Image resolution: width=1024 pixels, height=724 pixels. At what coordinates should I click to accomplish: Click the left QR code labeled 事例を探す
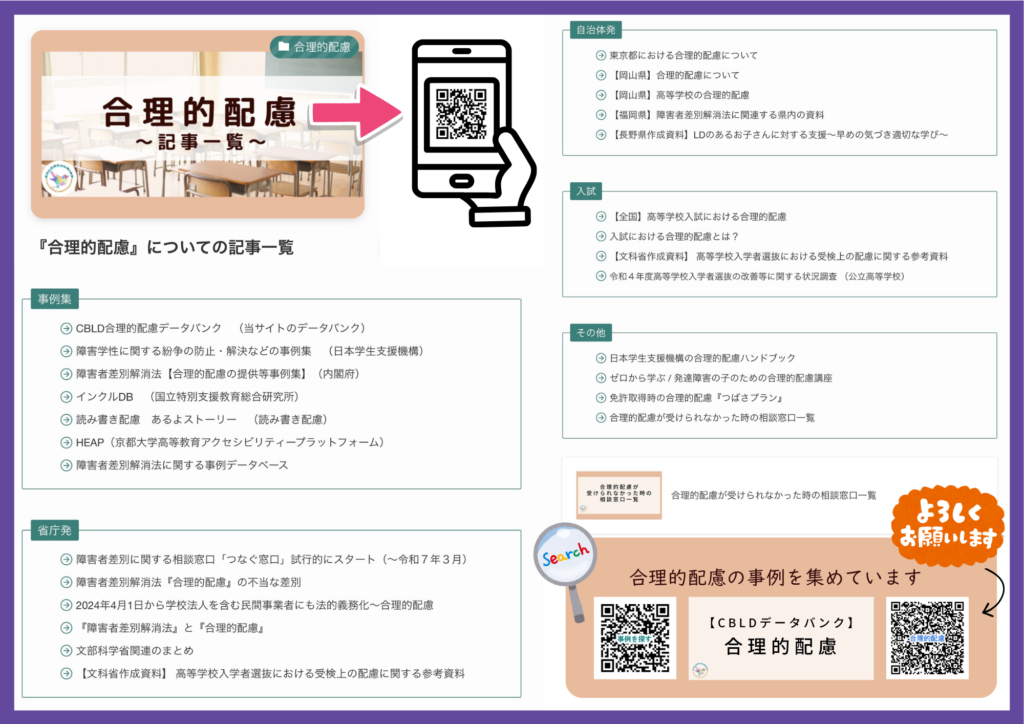[x=634, y=637]
